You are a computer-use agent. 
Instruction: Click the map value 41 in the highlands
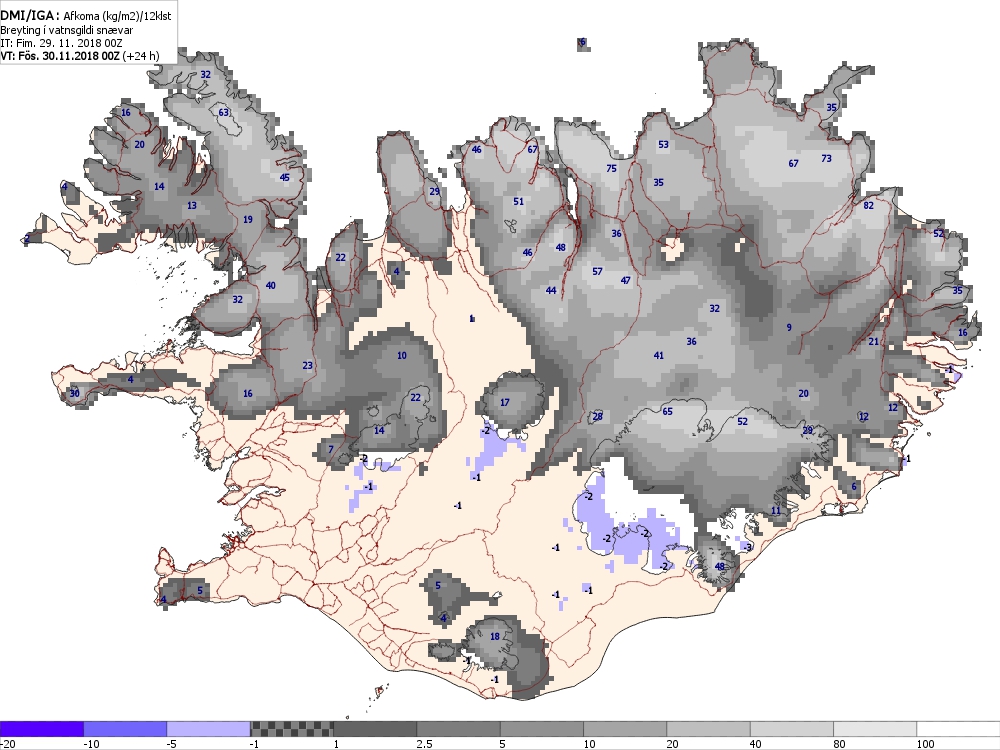(x=659, y=356)
